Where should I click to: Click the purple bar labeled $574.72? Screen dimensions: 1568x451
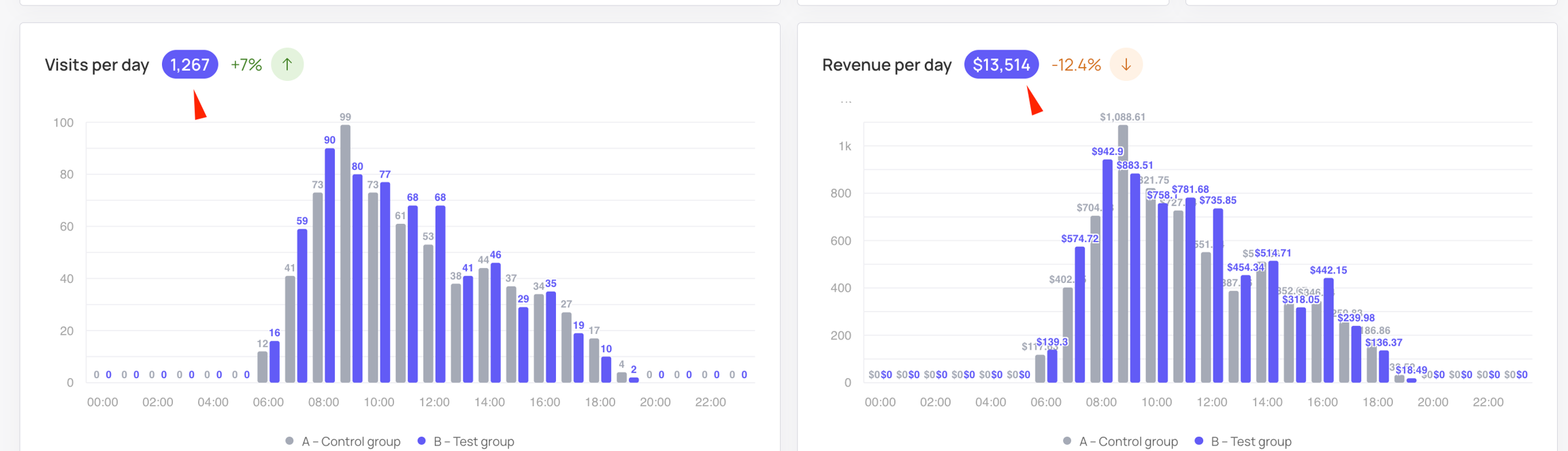1080,314
